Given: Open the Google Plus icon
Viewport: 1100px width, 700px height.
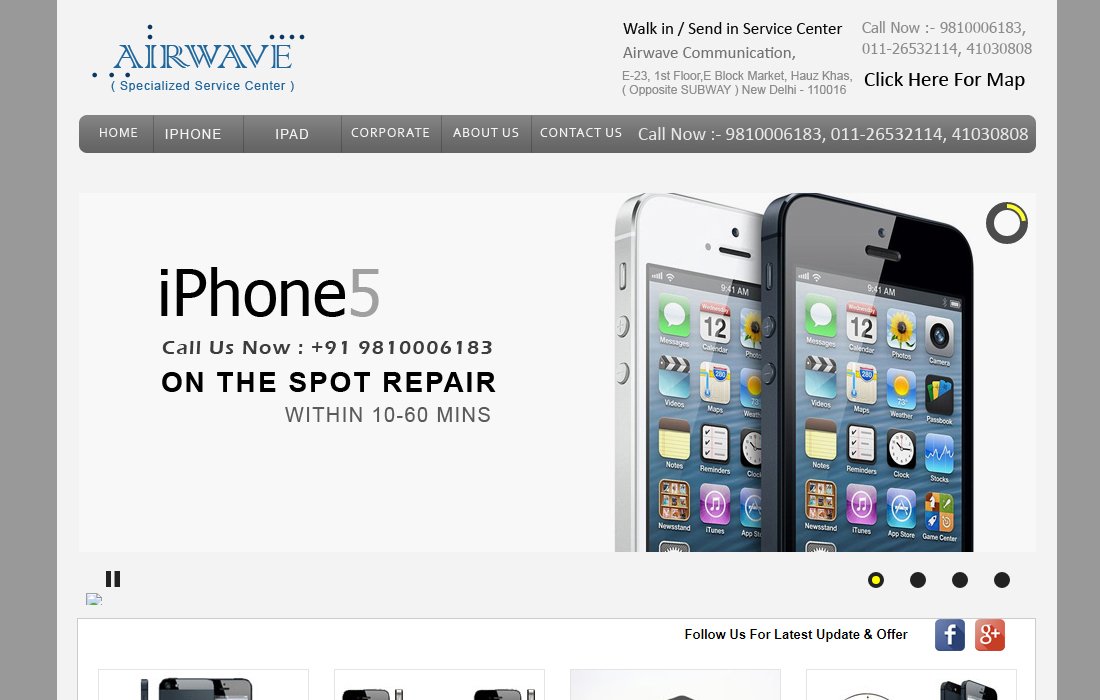Looking at the screenshot, I should 990,635.
